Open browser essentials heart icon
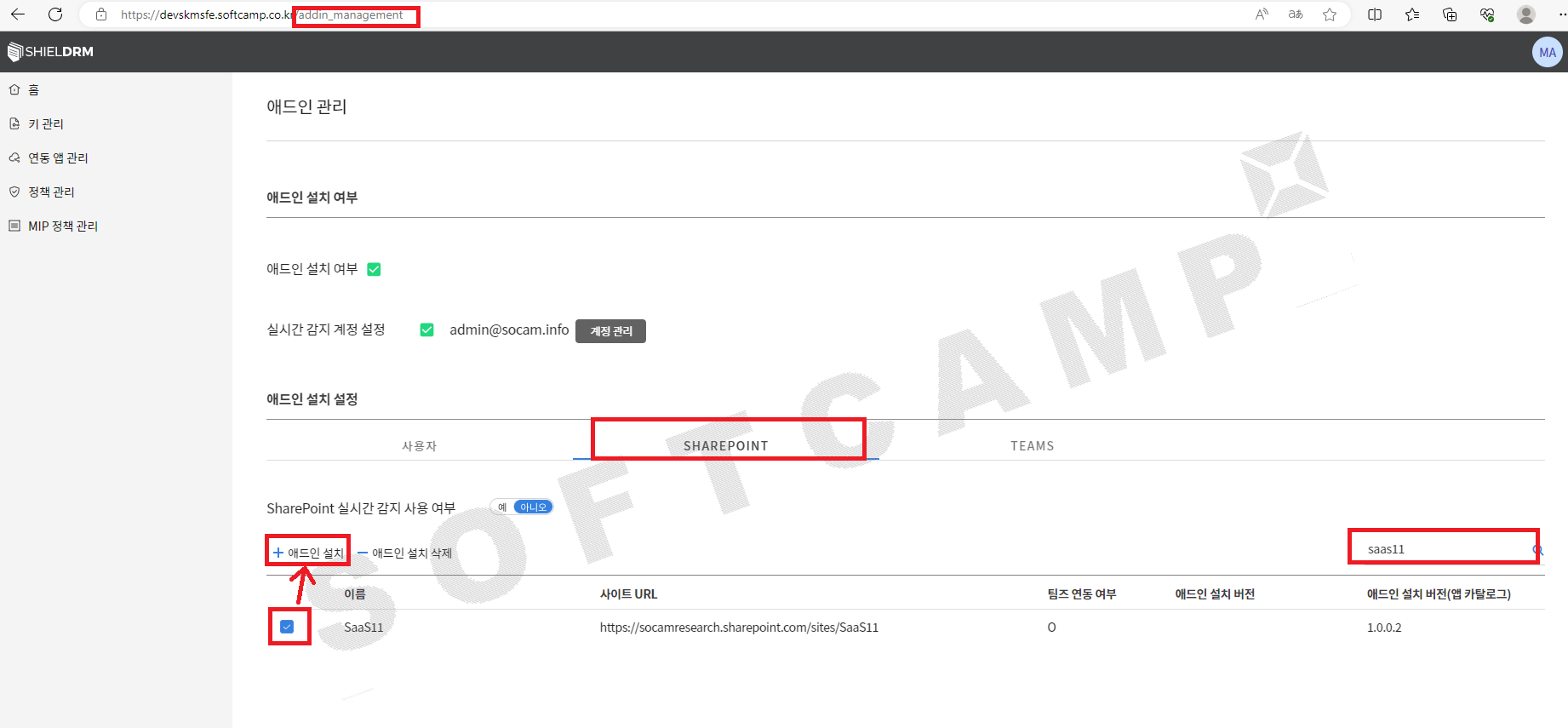Viewport: 1568px width, 728px height. coord(1487,14)
